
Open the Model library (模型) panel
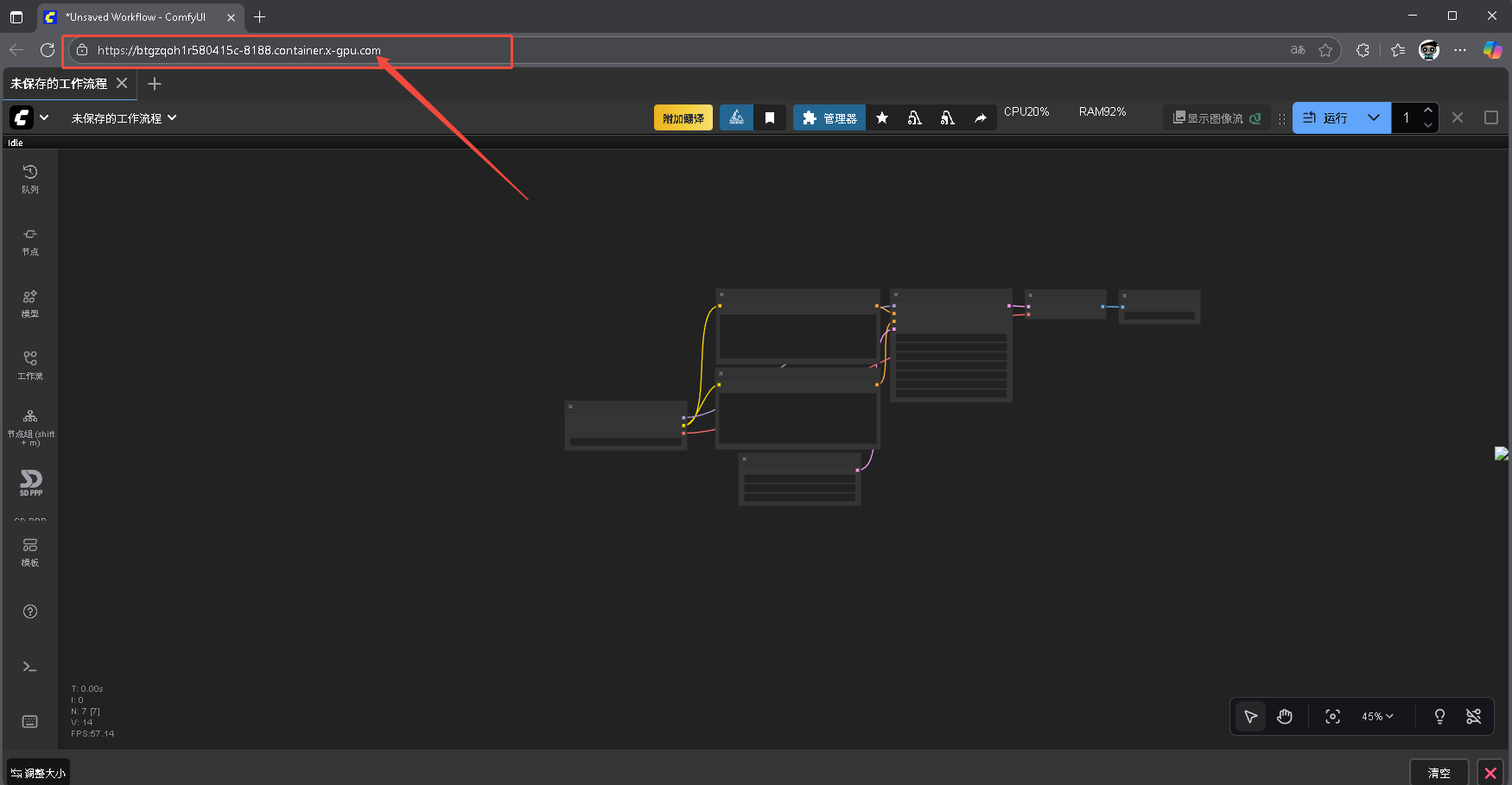click(30, 303)
